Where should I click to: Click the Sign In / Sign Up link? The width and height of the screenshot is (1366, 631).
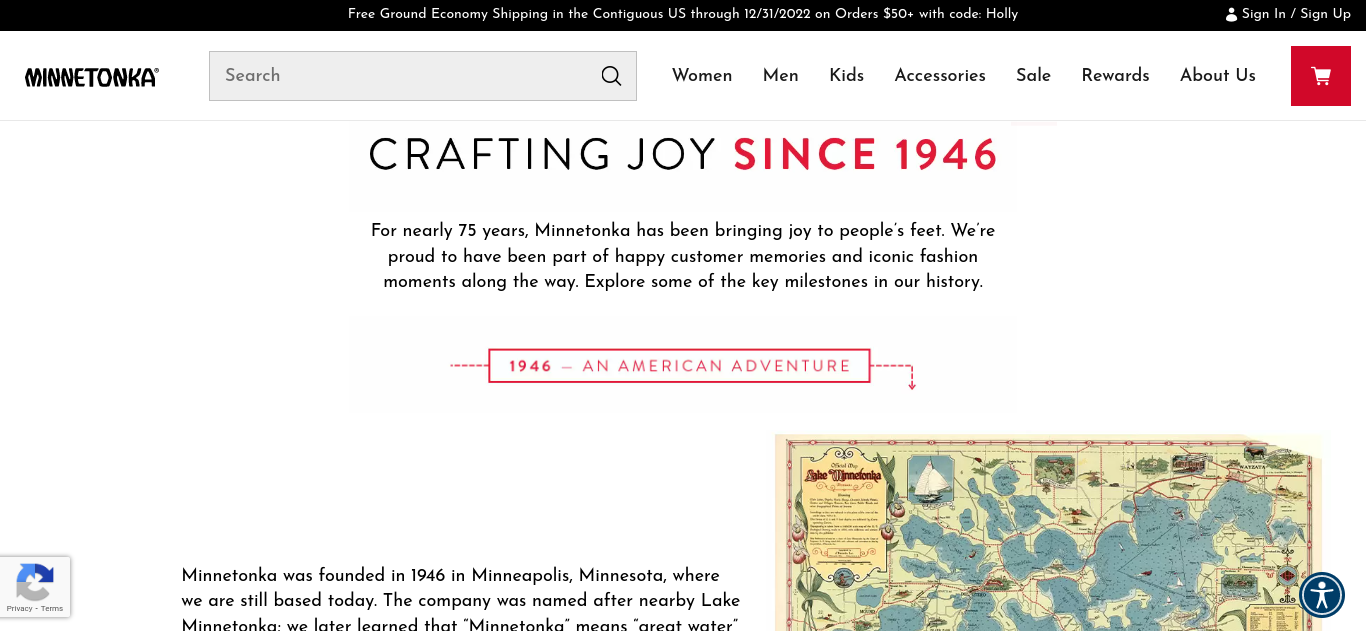pos(1295,14)
